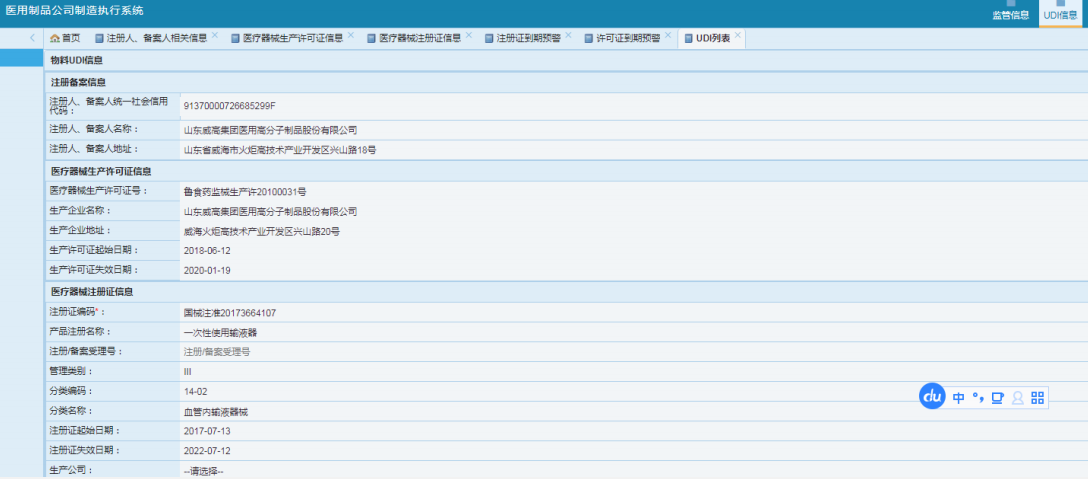The height and width of the screenshot is (479, 1088).
Task: Open the IME toolbox grid icon
Action: 1038,397
